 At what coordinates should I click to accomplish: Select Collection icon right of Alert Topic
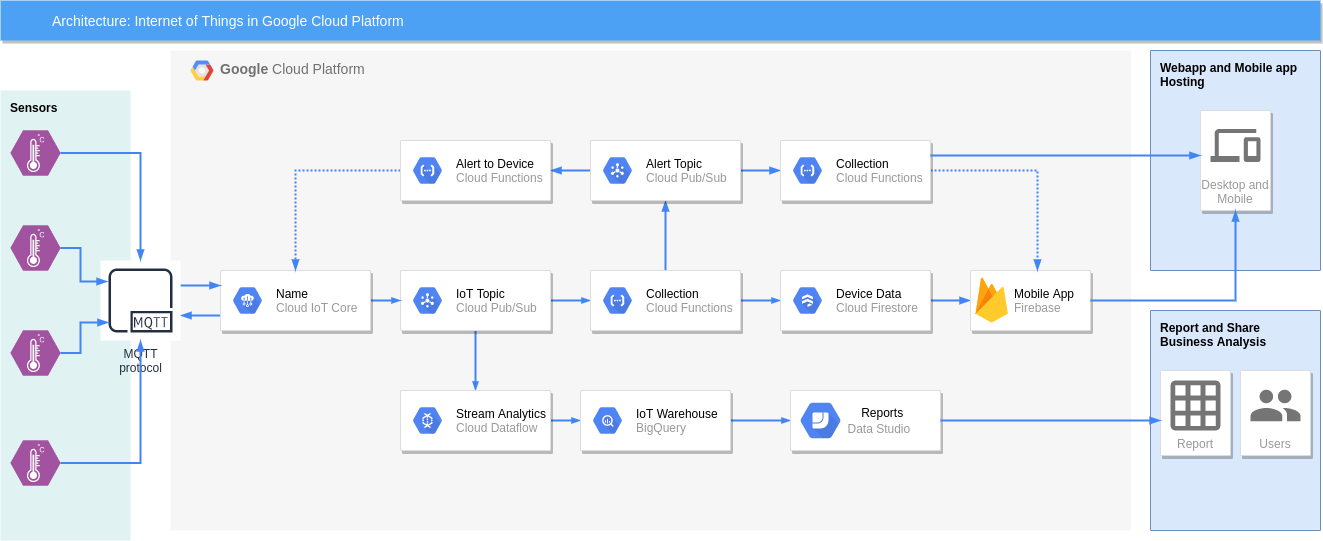(807, 170)
